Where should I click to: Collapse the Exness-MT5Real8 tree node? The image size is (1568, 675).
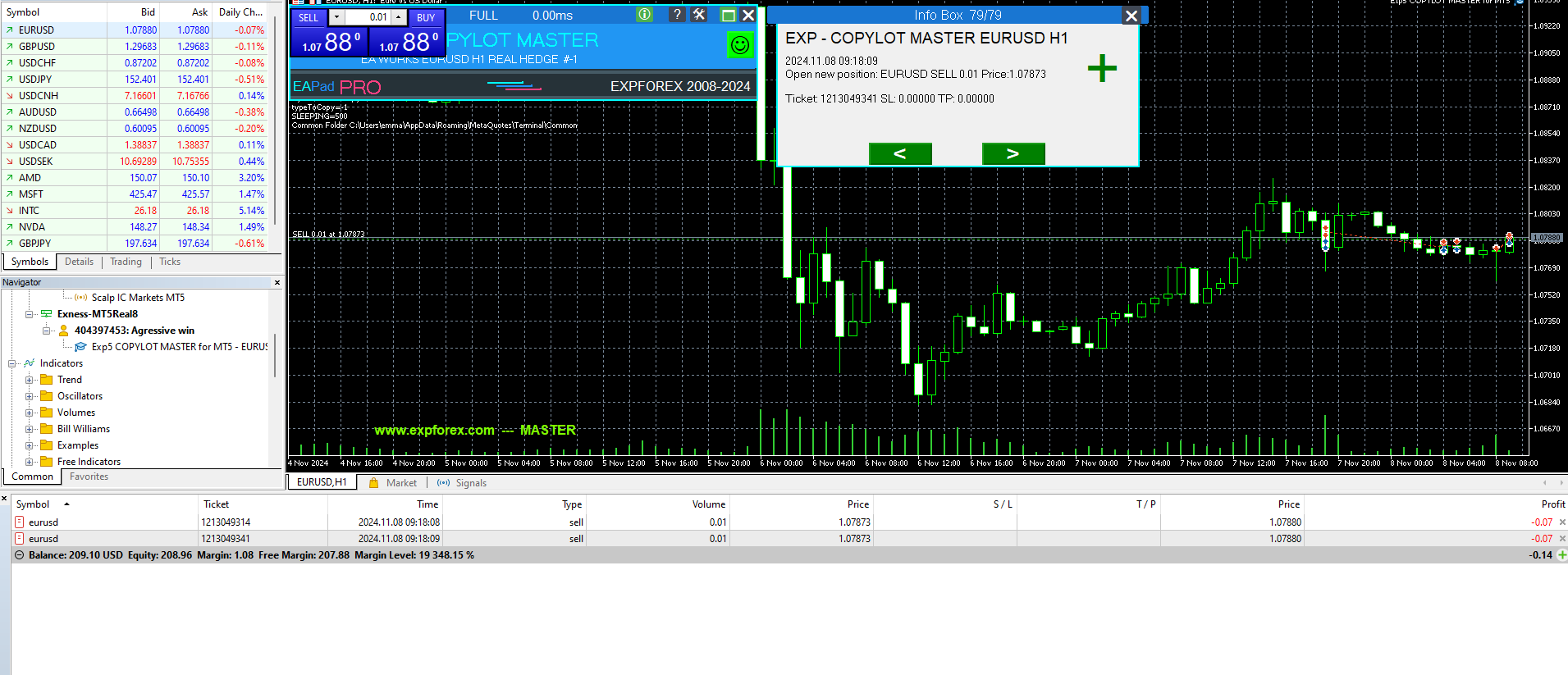pos(29,314)
